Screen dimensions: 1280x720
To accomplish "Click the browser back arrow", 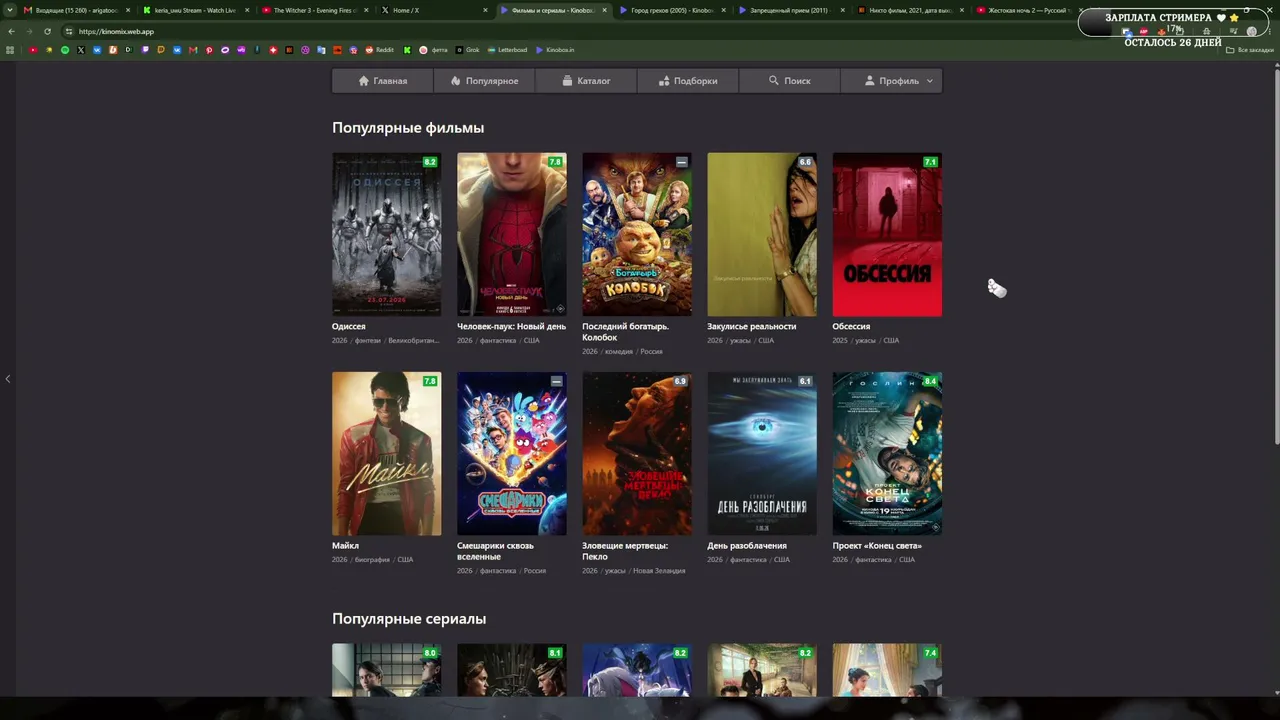I will [x=11, y=31].
